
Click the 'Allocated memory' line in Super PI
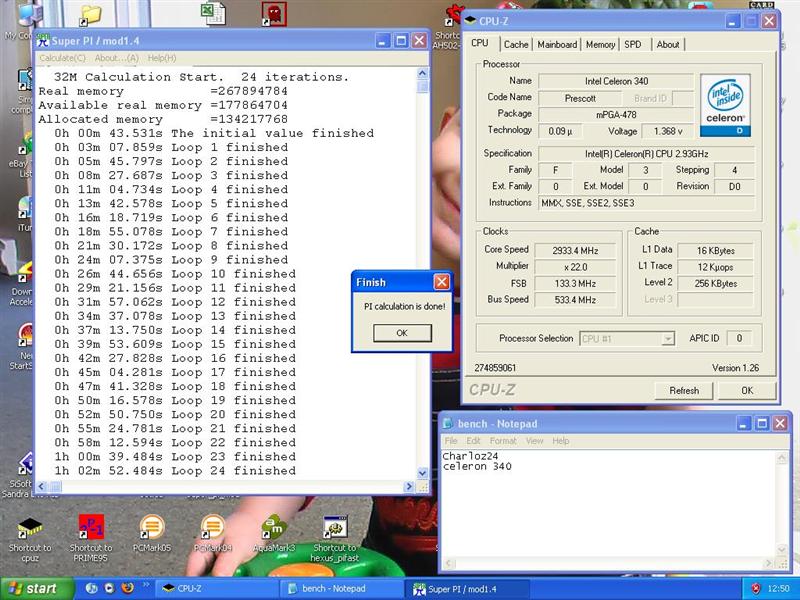pyautogui.click(x=163, y=119)
